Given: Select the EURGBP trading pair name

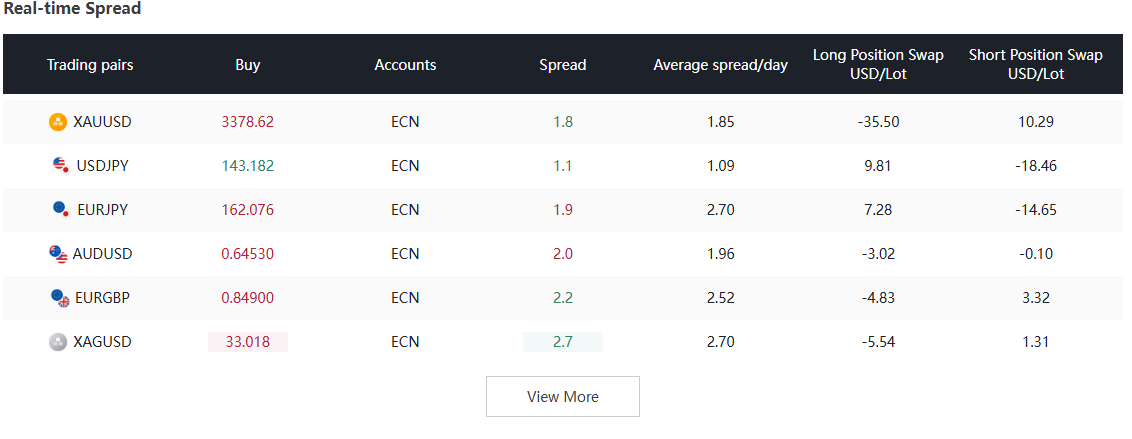Looking at the screenshot, I should pyautogui.click(x=103, y=297).
